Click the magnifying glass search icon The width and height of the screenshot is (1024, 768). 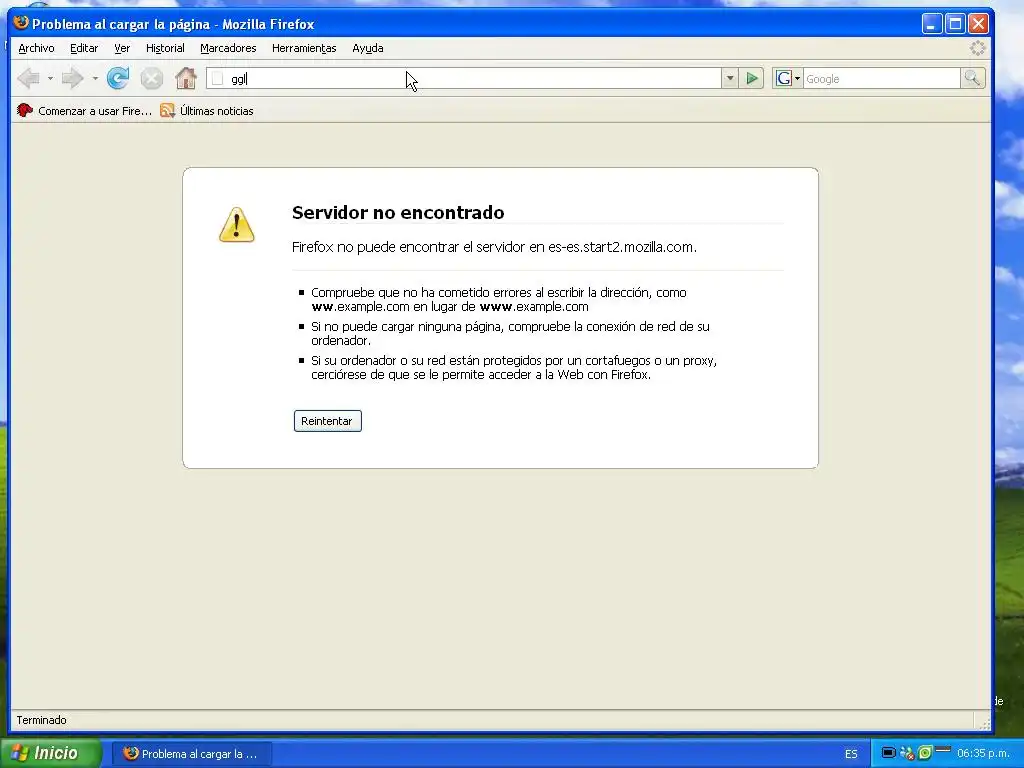click(972, 78)
